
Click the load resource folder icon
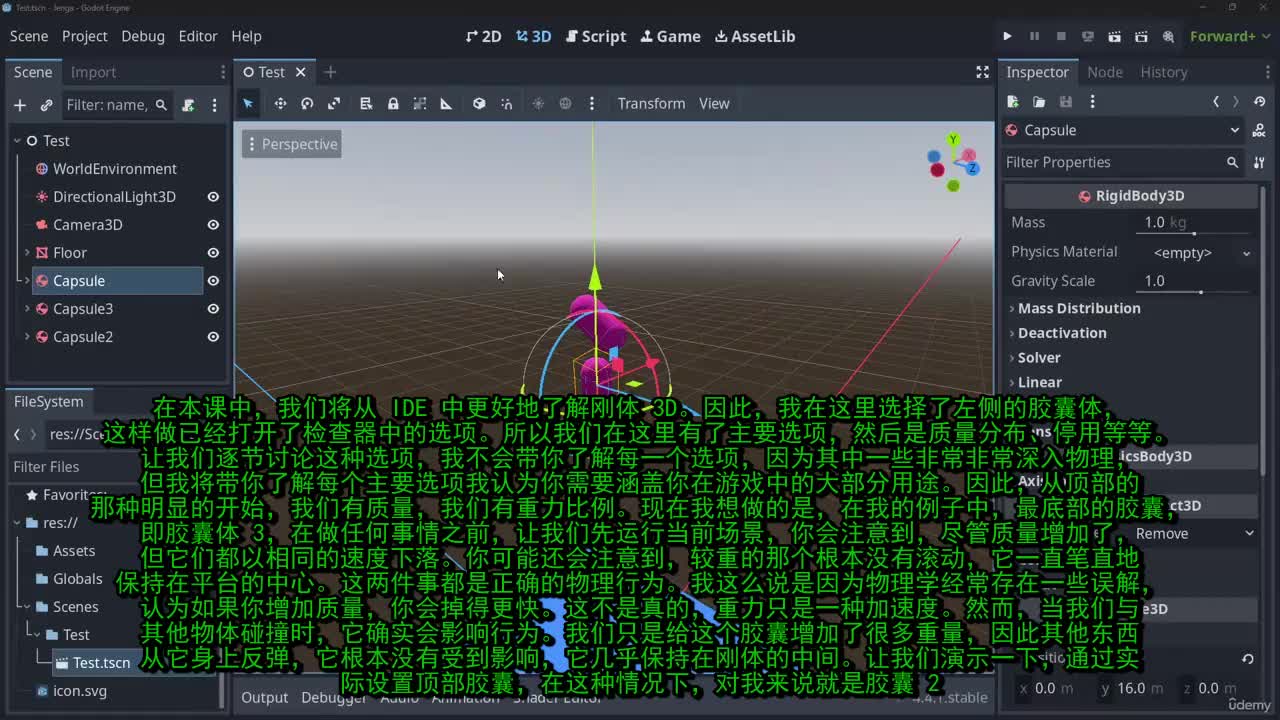click(x=1039, y=101)
